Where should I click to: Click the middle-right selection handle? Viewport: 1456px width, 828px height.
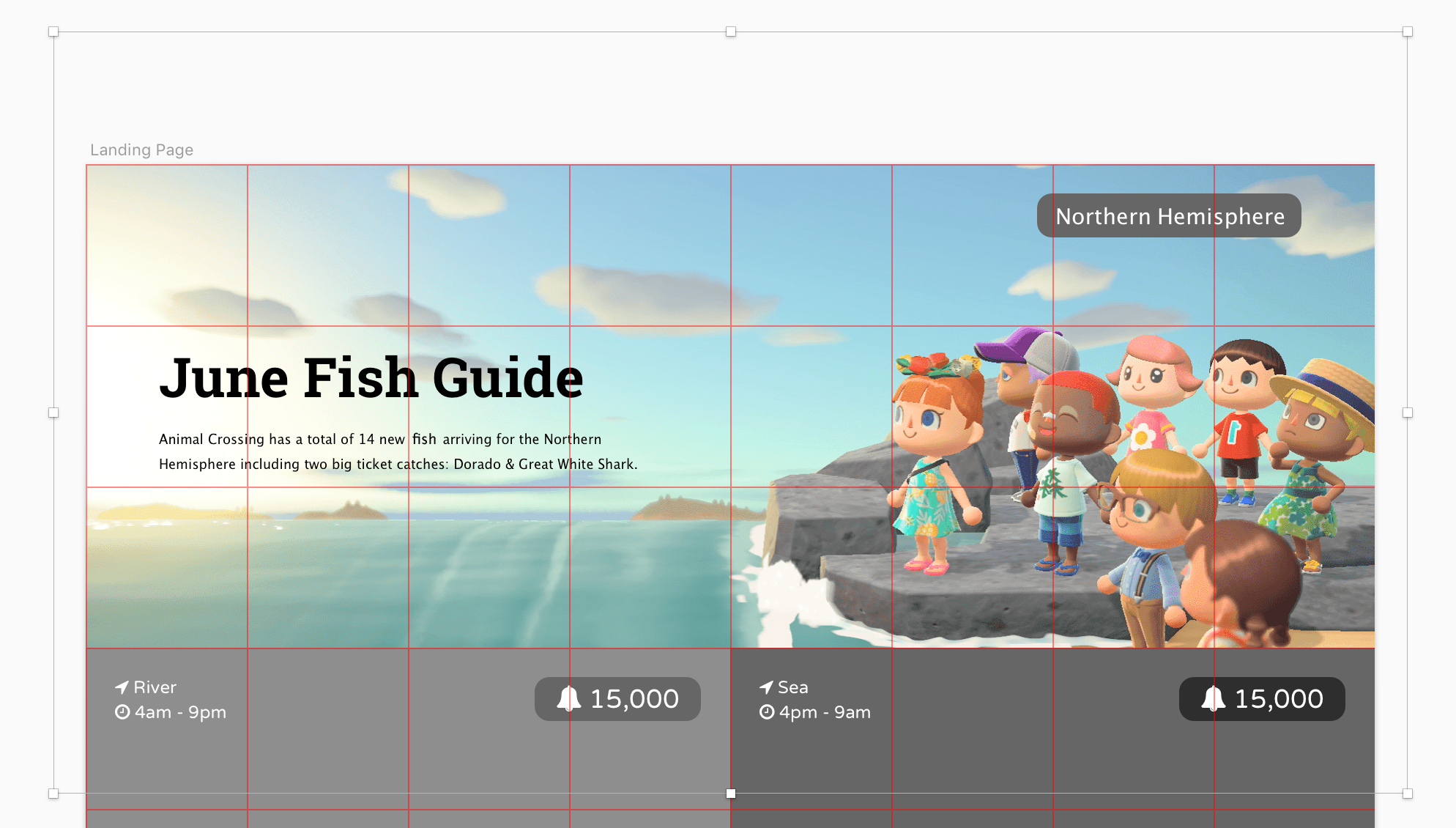pos(1407,413)
